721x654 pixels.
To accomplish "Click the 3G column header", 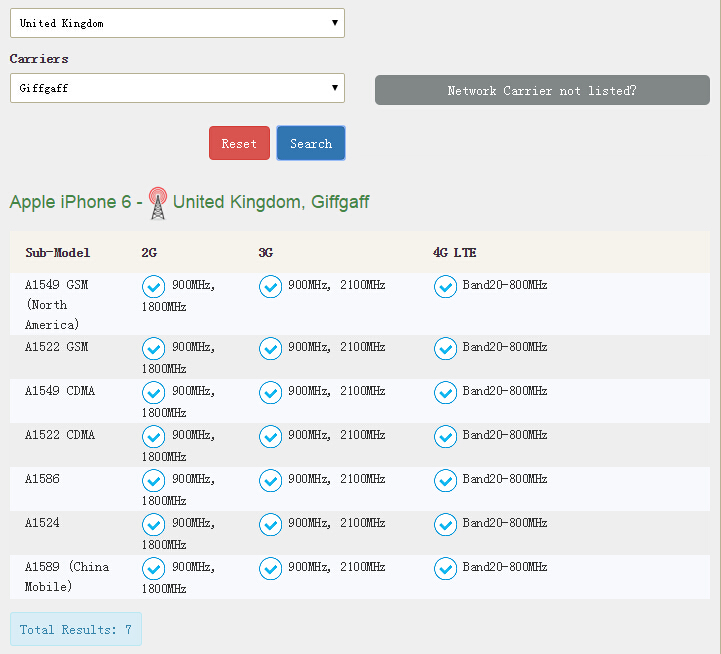I will pyautogui.click(x=266, y=252).
